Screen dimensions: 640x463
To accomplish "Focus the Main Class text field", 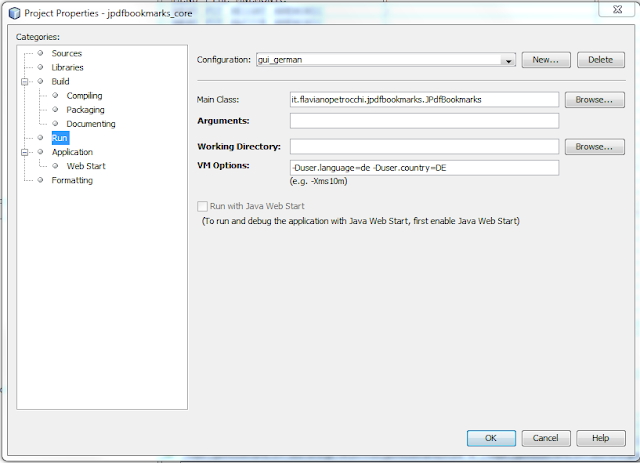I will [424, 100].
